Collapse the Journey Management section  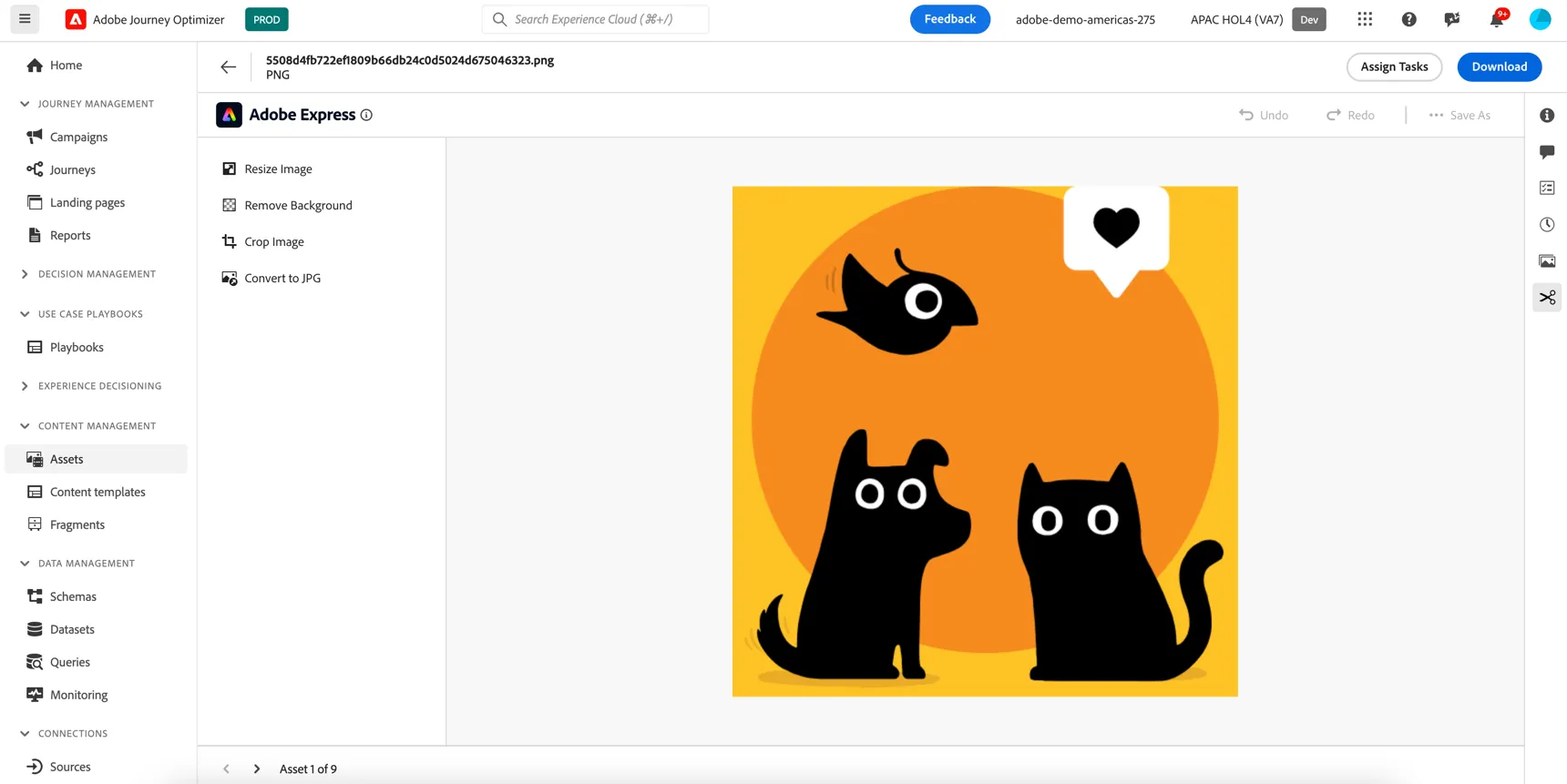[x=25, y=104]
